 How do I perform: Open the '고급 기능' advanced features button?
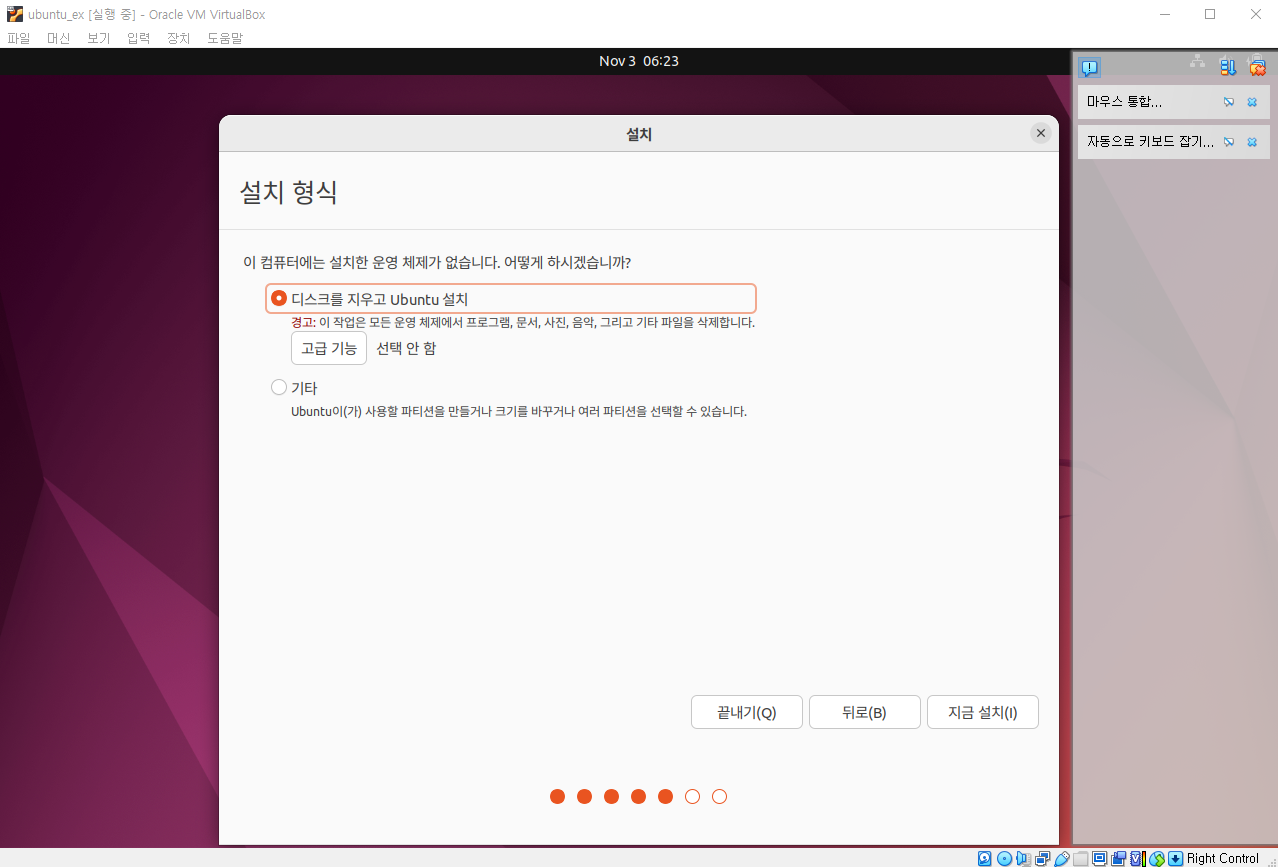point(329,348)
